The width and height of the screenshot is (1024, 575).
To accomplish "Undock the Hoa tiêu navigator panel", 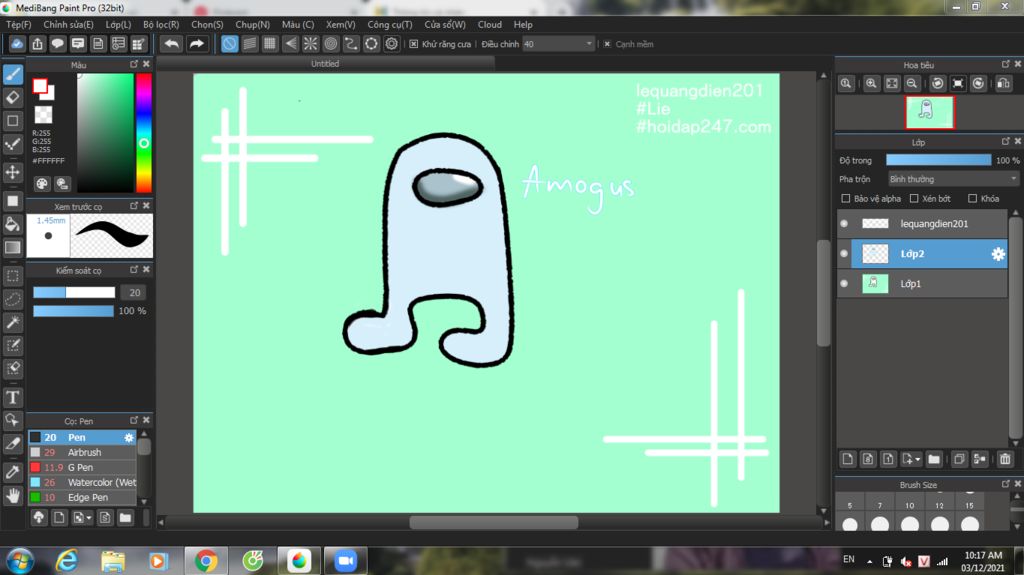I will [x=1006, y=64].
